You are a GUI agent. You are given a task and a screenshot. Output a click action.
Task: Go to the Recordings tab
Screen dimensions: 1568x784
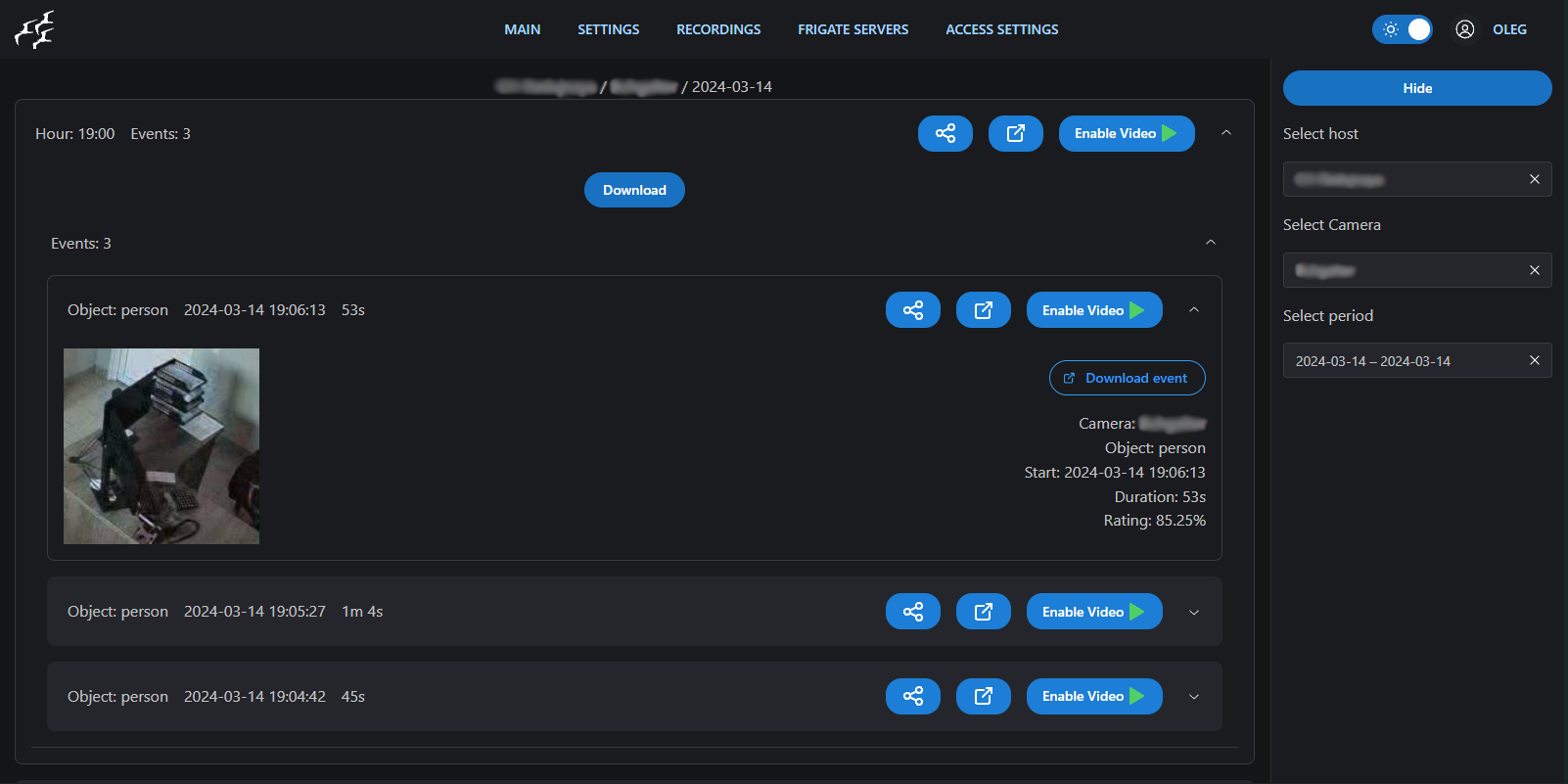(x=717, y=29)
